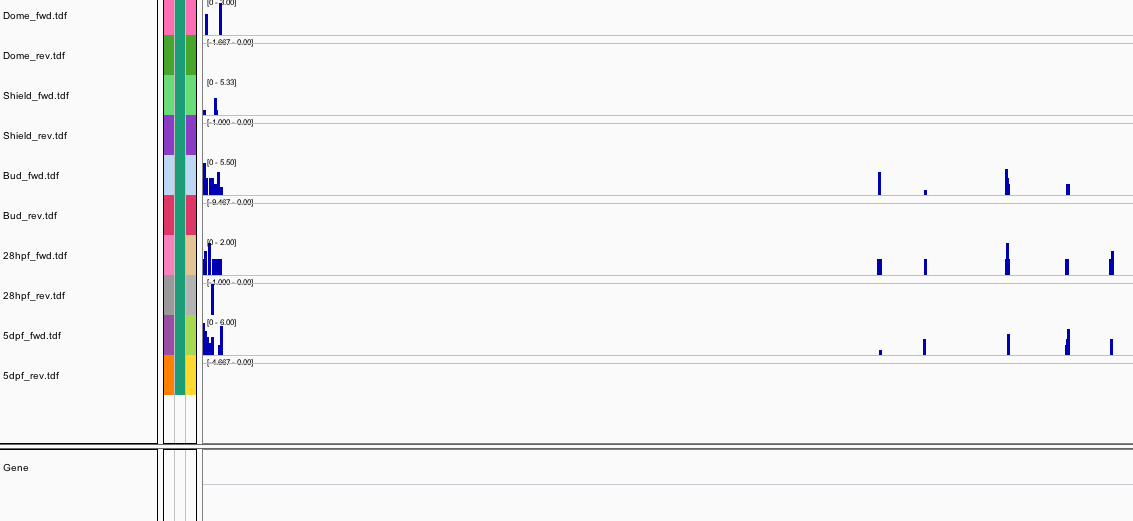The width and height of the screenshot is (1133, 521).
Task: Select the Dome_fwd.tdf track name
Action: point(35,16)
